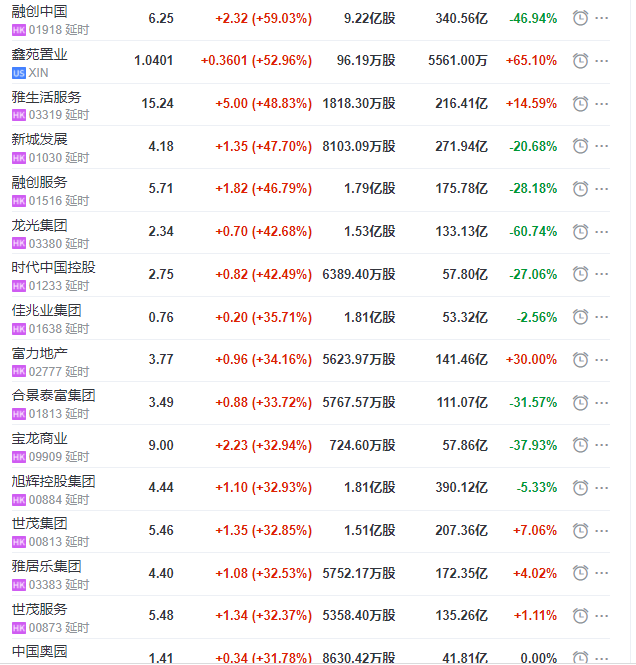636x665 pixels.
Task: Open more options for 世茂集团
Action: coord(602,531)
